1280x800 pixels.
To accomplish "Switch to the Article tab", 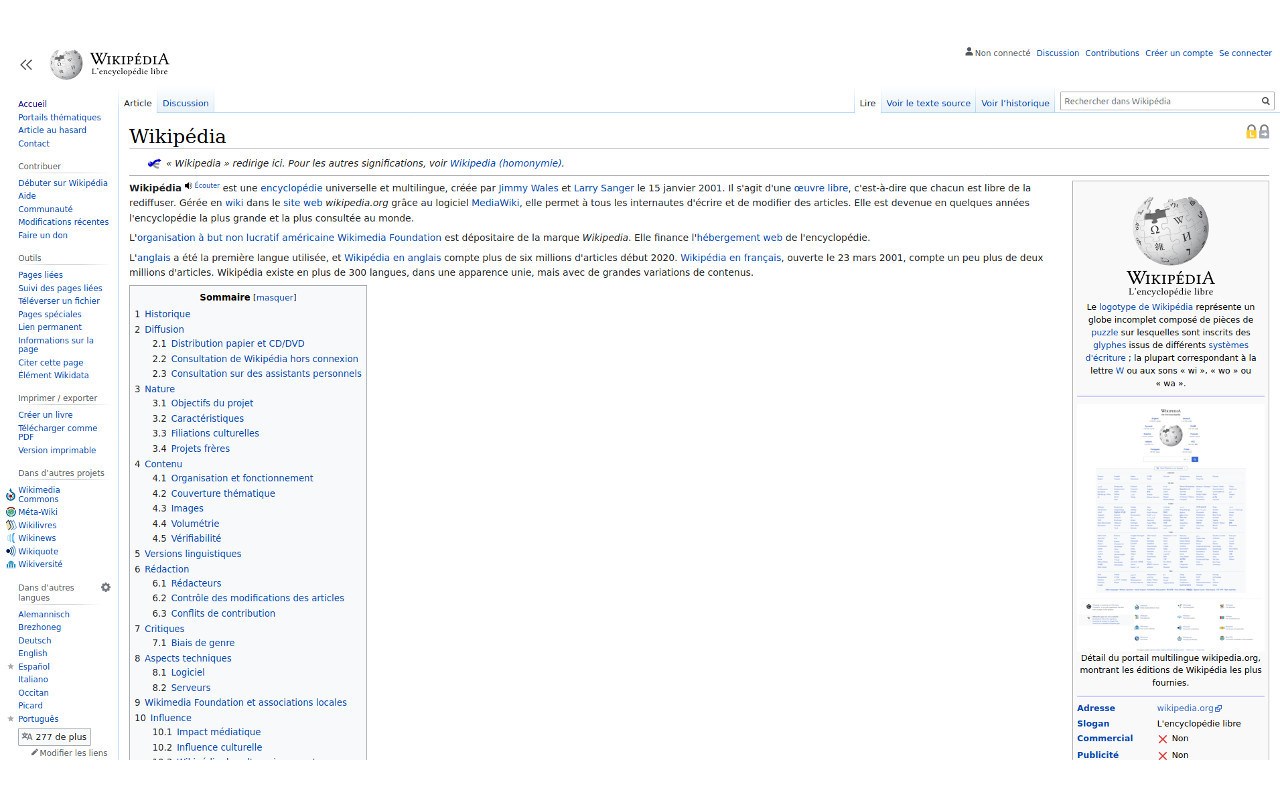I will pyautogui.click(x=138, y=103).
